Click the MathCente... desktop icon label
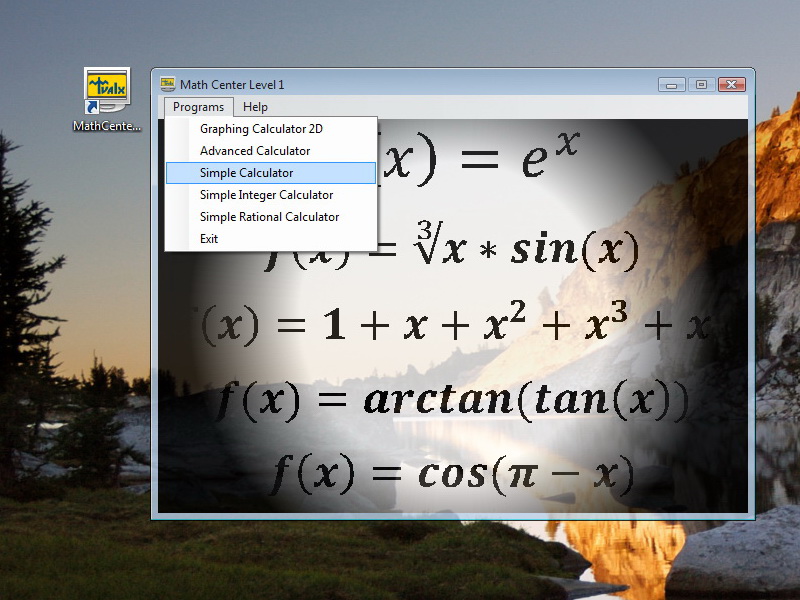 point(107,126)
